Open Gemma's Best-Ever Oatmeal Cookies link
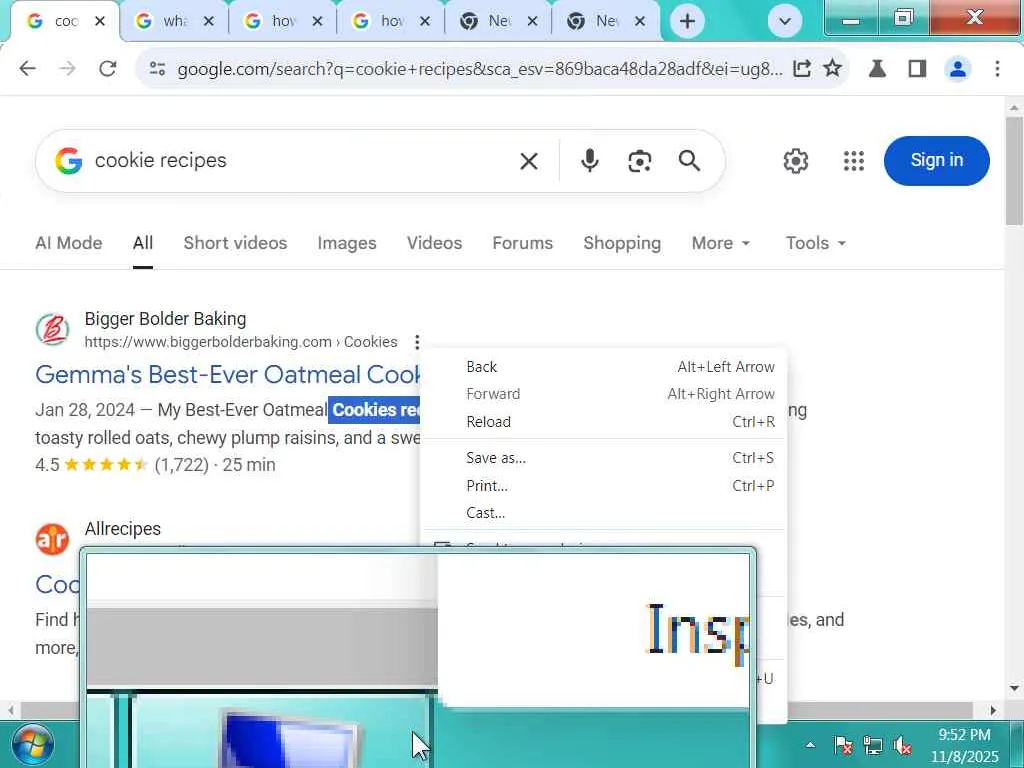This screenshot has width=1024, height=768. (x=228, y=374)
